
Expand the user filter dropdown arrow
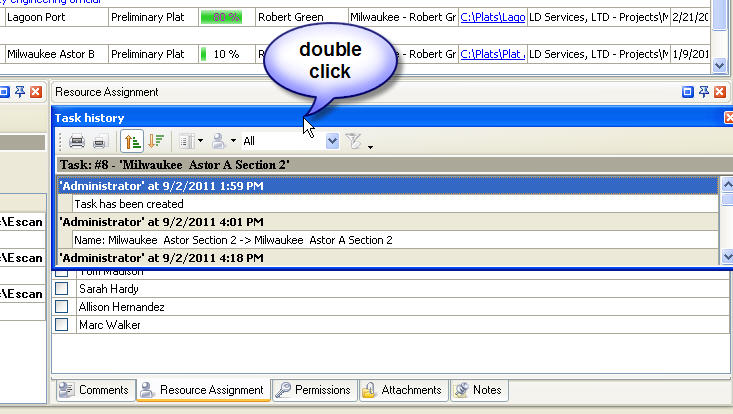[x=233, y=141]
